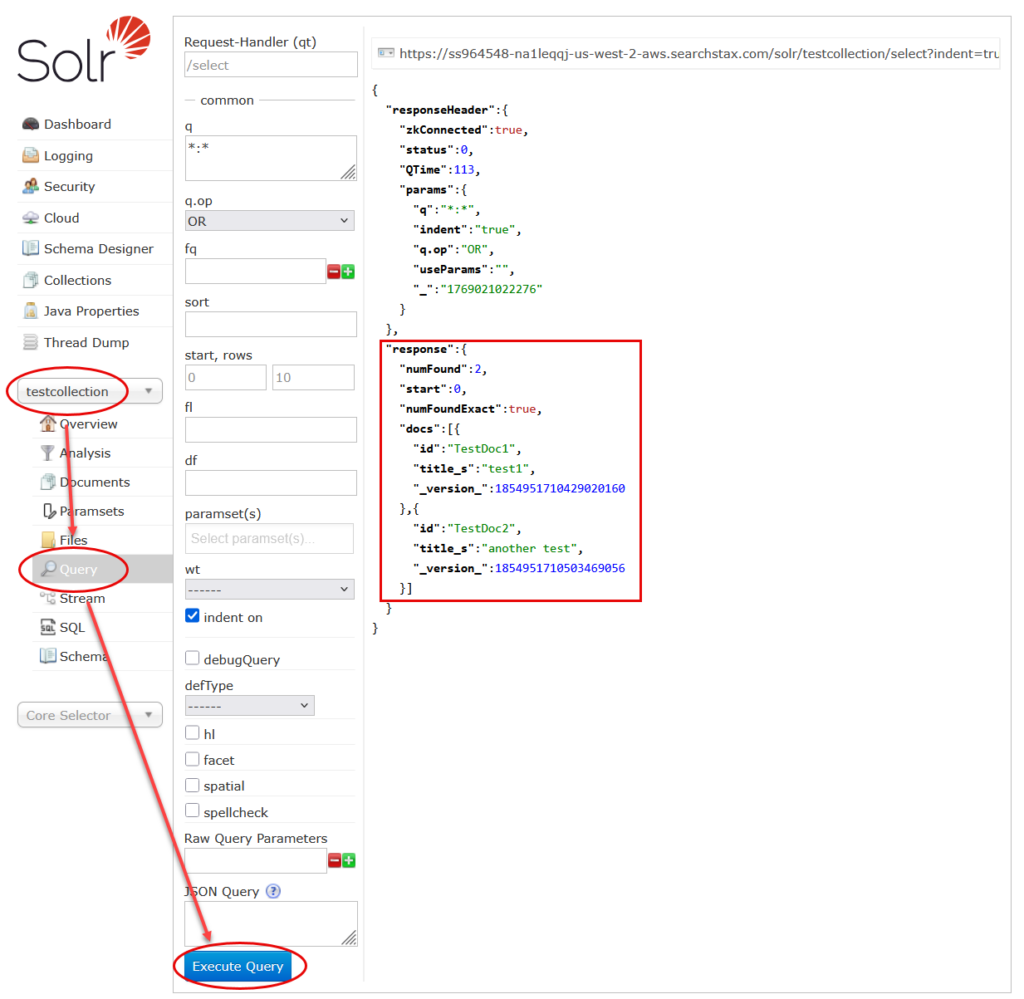Screen dimensions: 1024x999
Task: Click green plus beside Raw Query Parameters
Action: tap(349, 861)
